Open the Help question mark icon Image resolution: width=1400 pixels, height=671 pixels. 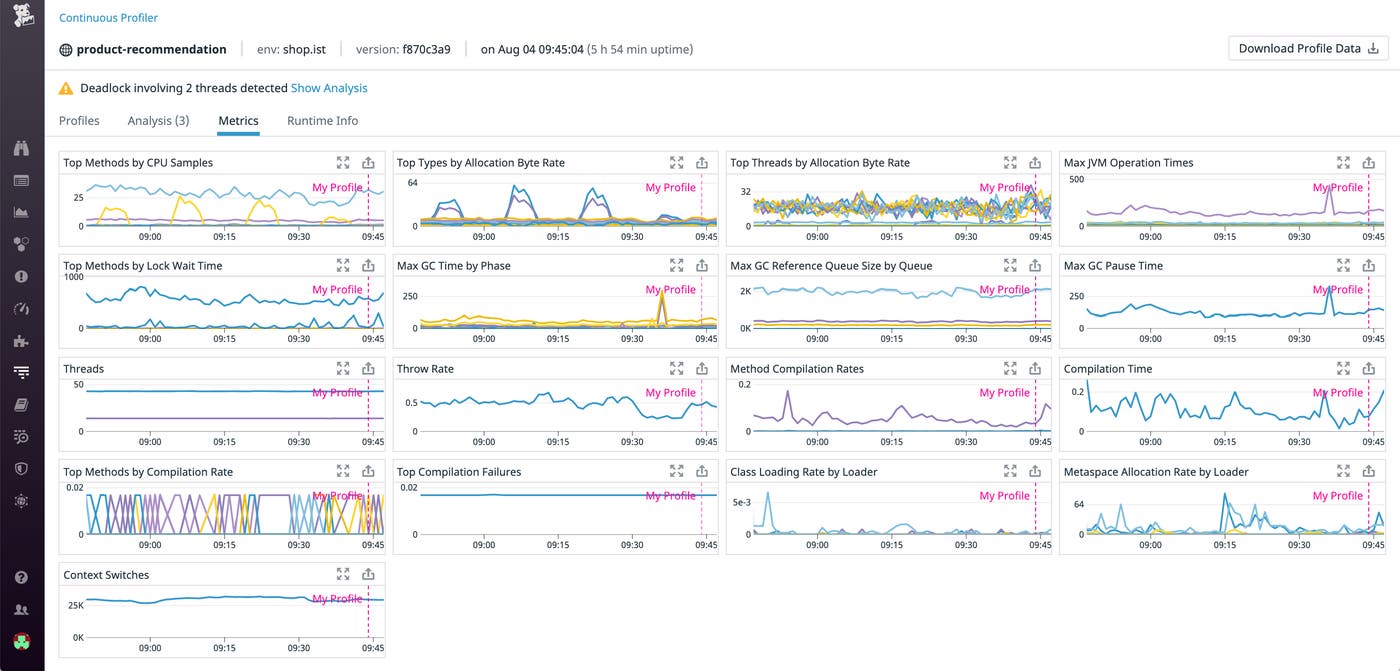click(22, 577)
